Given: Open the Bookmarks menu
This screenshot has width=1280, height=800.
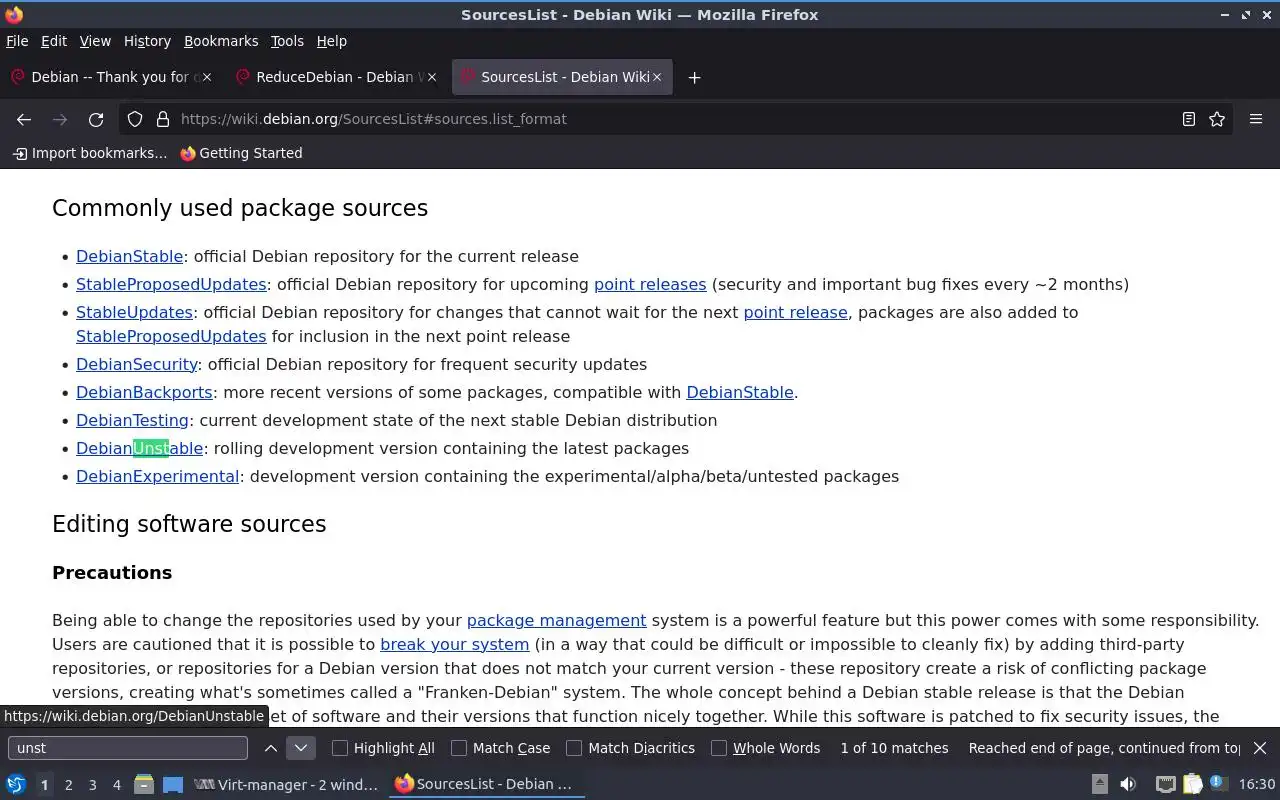Looking at the screenshot, I should 221,41.
